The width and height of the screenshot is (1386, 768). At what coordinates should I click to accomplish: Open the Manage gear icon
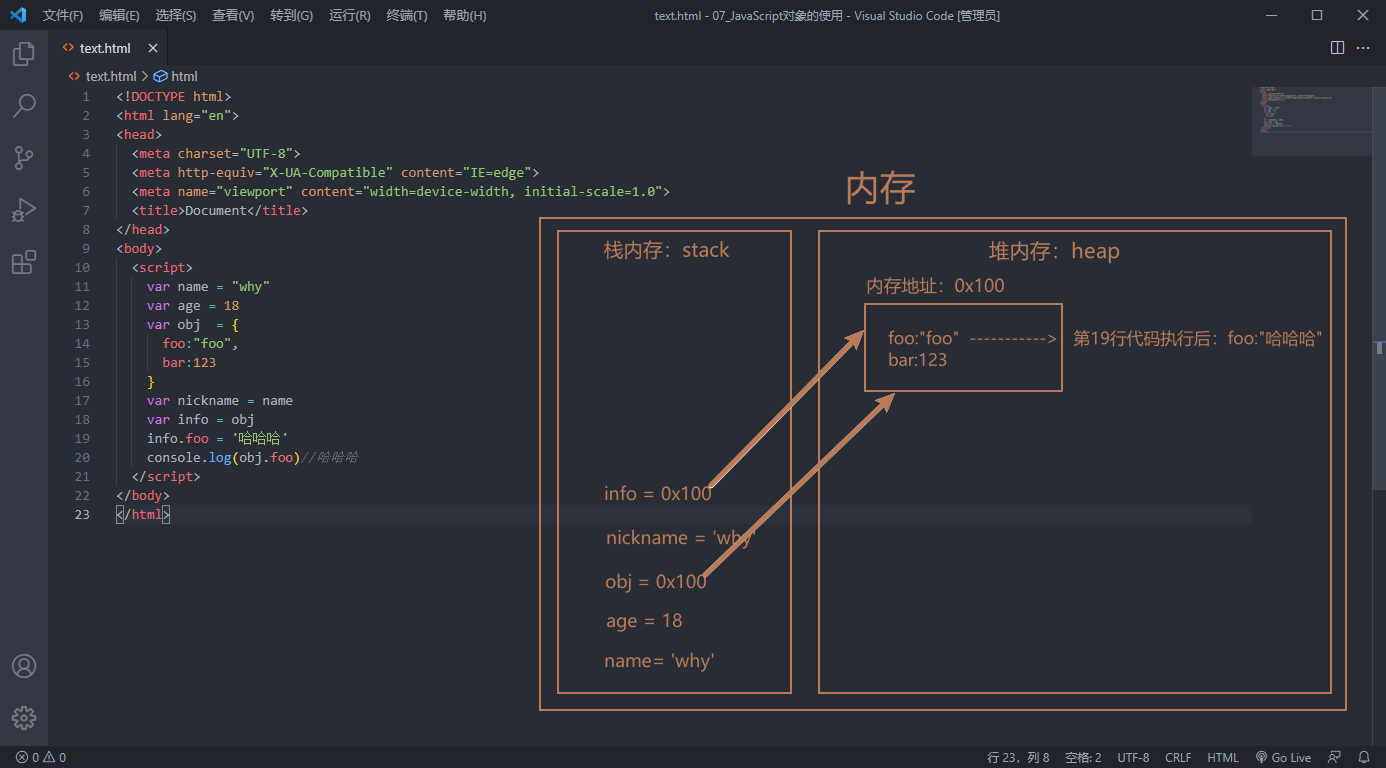tap(24, 718)
